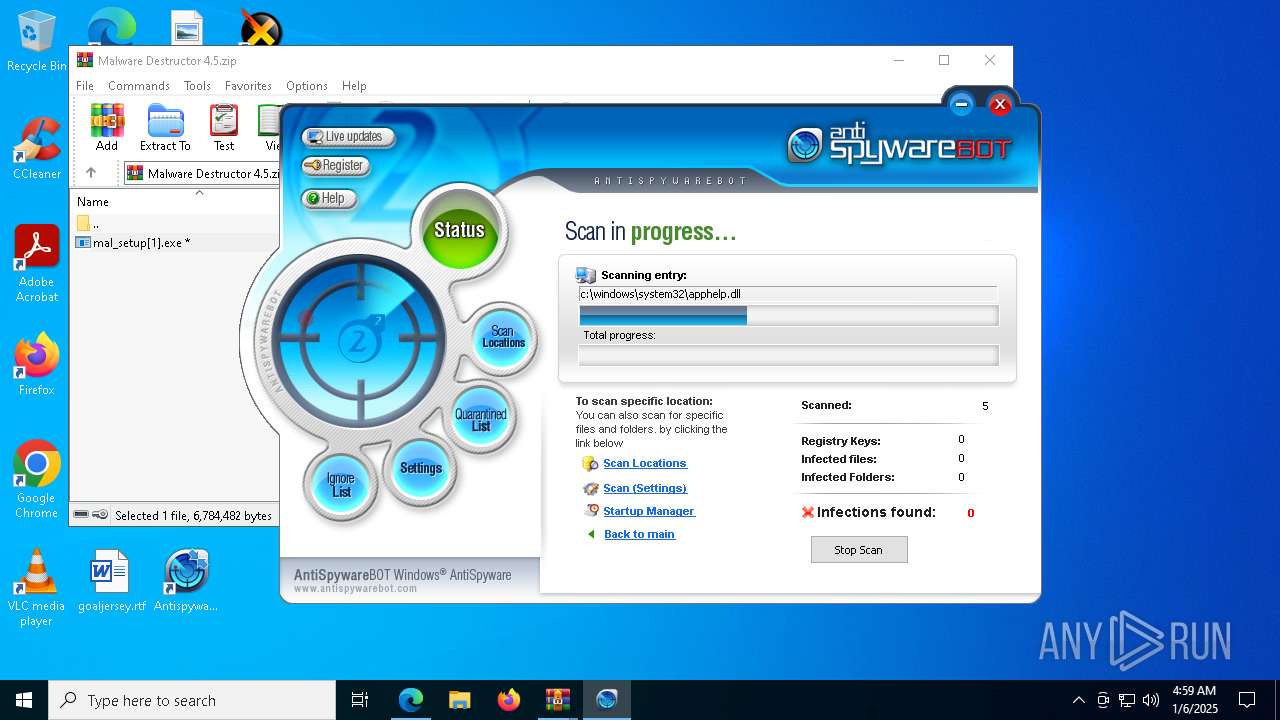Open the File menu in WinRAR
Screen dimensions: 1280x720
click(85, 86)
